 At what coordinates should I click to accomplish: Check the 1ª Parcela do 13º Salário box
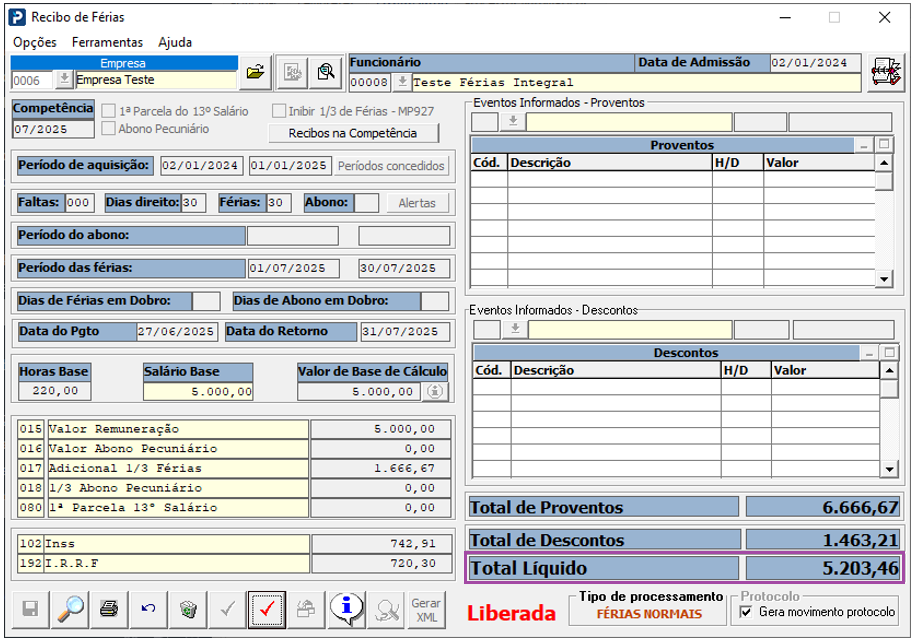(x=108, y=111)
